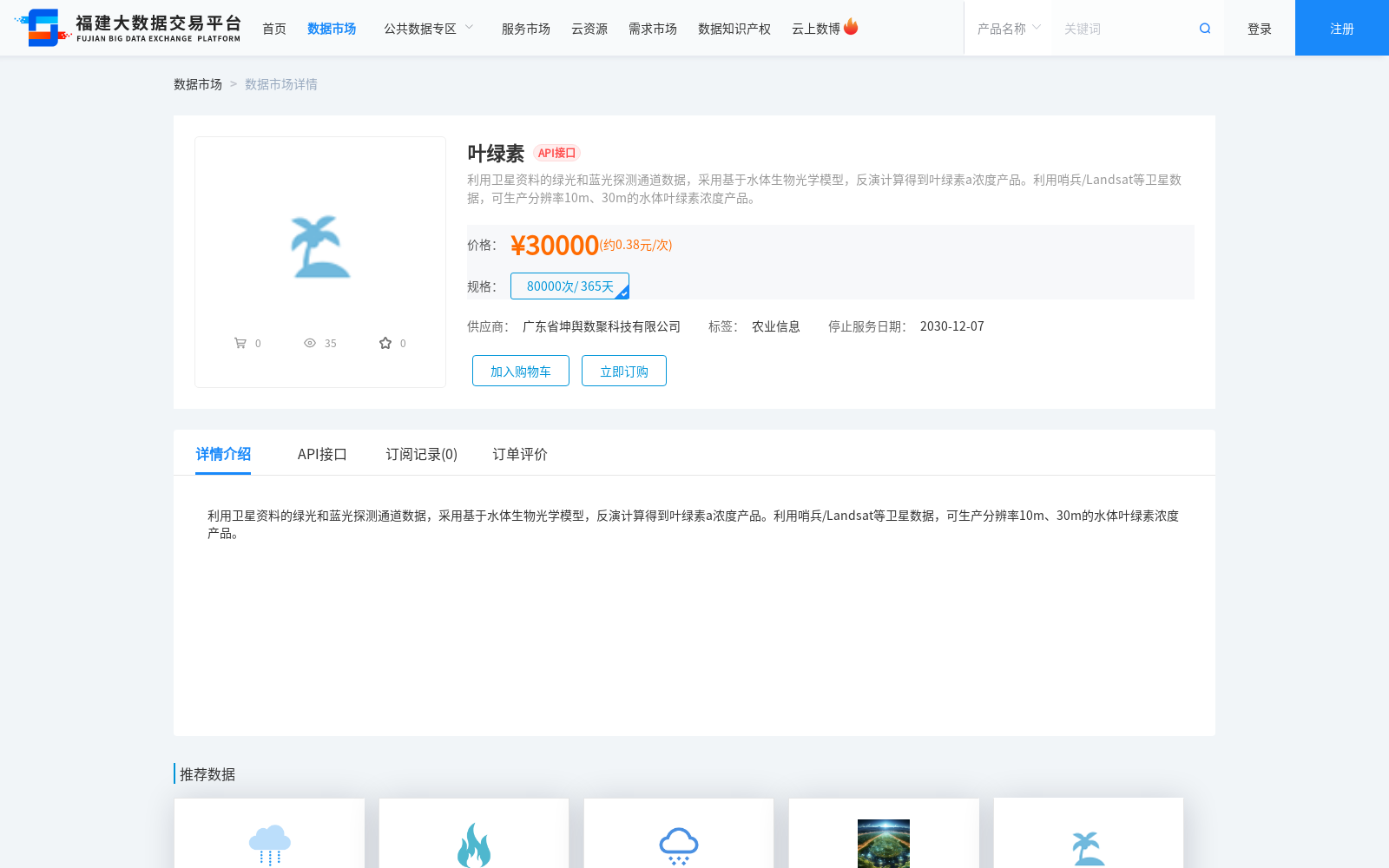Switch to the 详情介绍 tab
Image resolution: width=1389 pixels, height=868 pixels.
pyautogui.click(x=223, y=454)
